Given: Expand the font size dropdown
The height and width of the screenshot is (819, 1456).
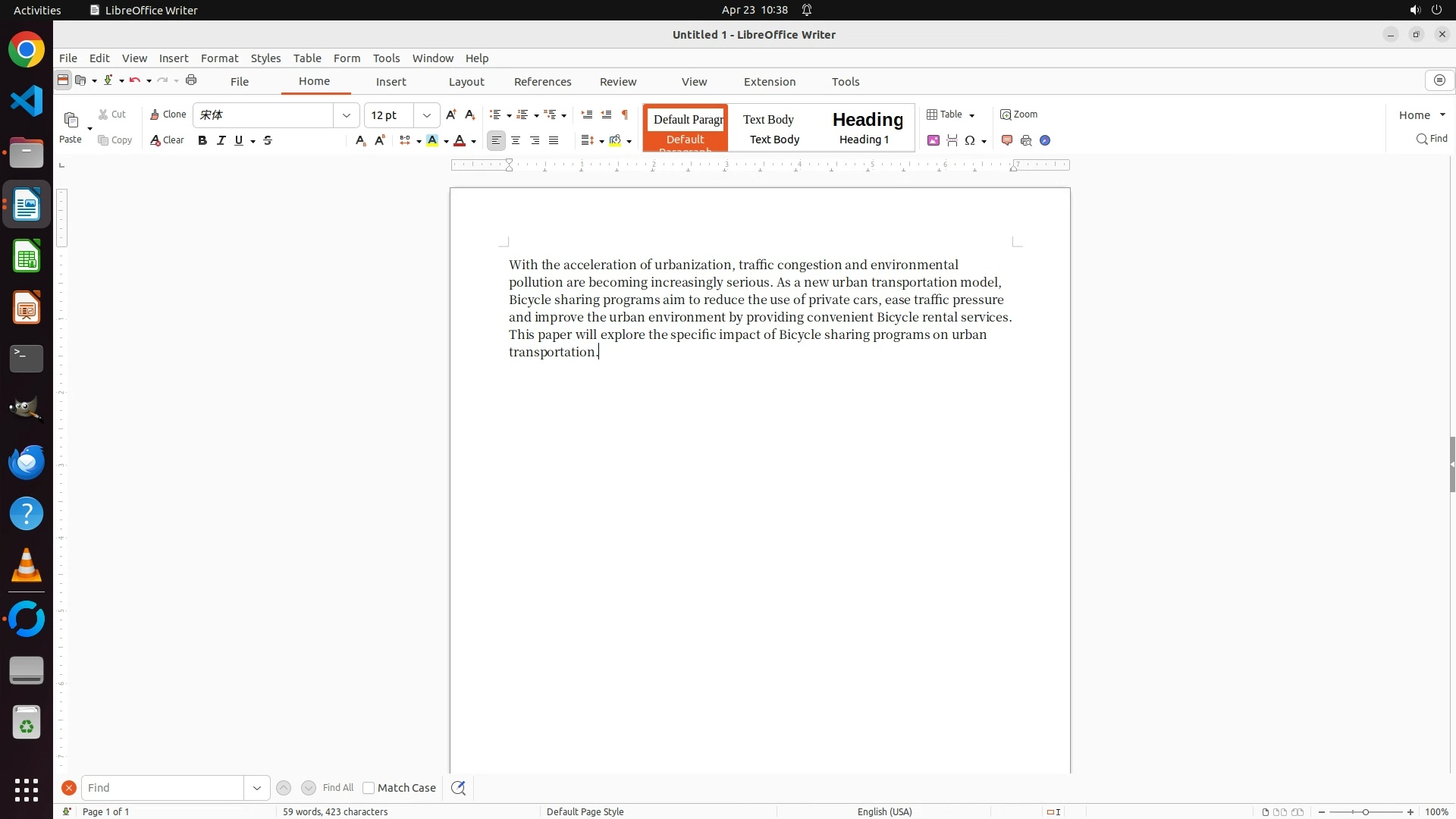Looking at the screenshot, I should pos(427,115).
